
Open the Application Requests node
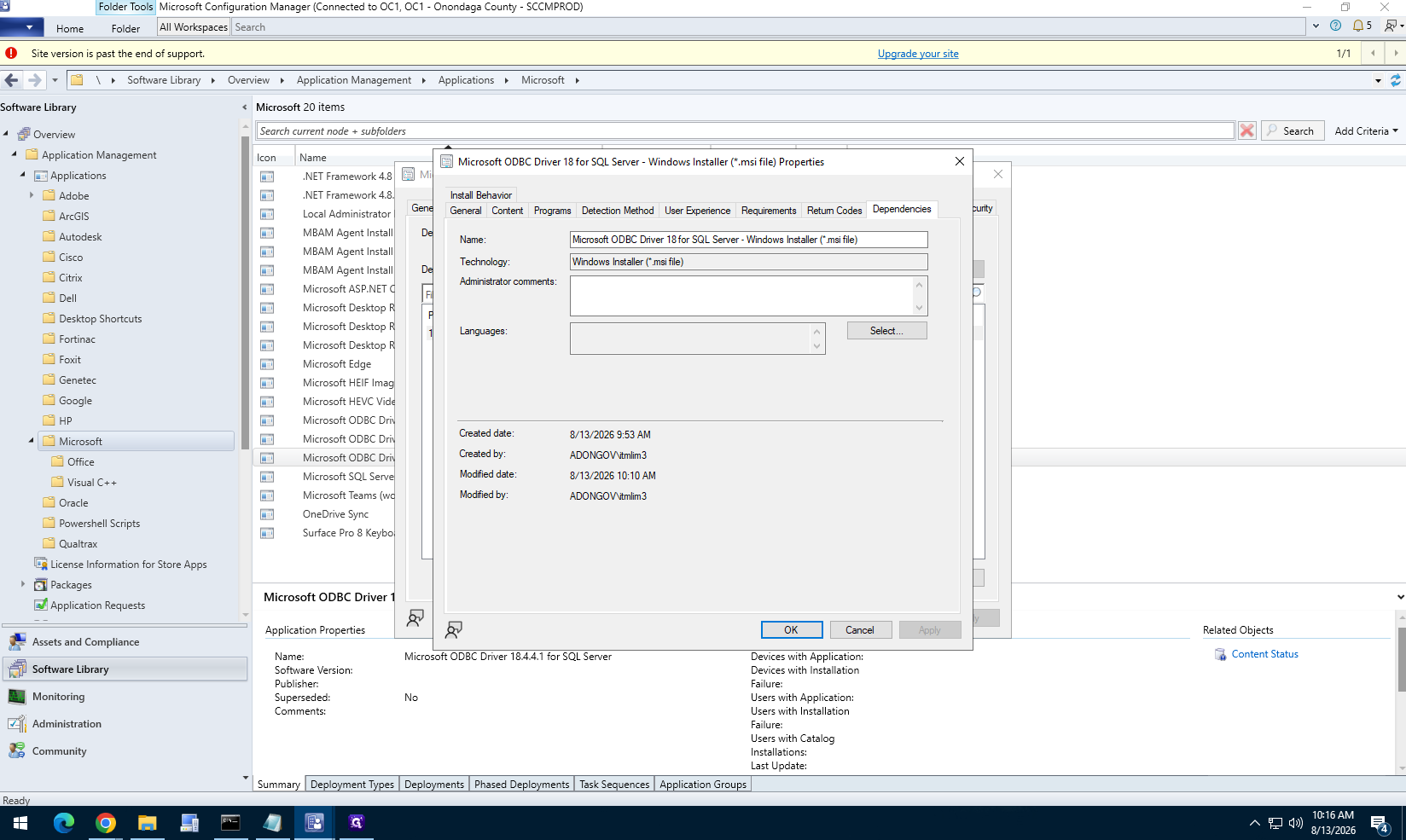[x=97, y=605]
